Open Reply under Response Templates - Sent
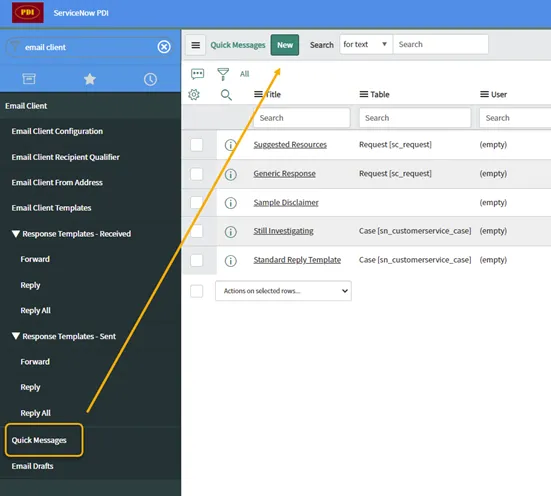Viewport: 551px width, 496px height. point(30,387)
